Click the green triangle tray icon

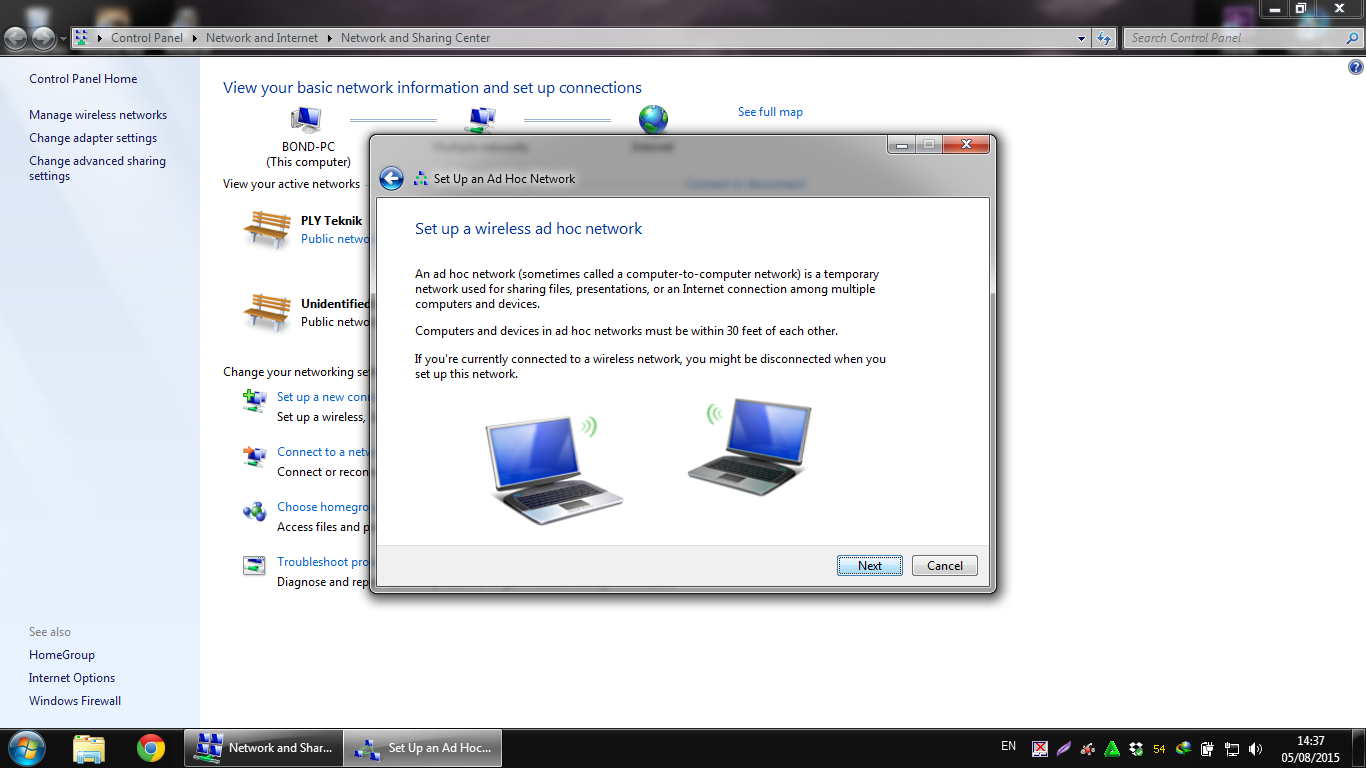(x=1112, y=748)
